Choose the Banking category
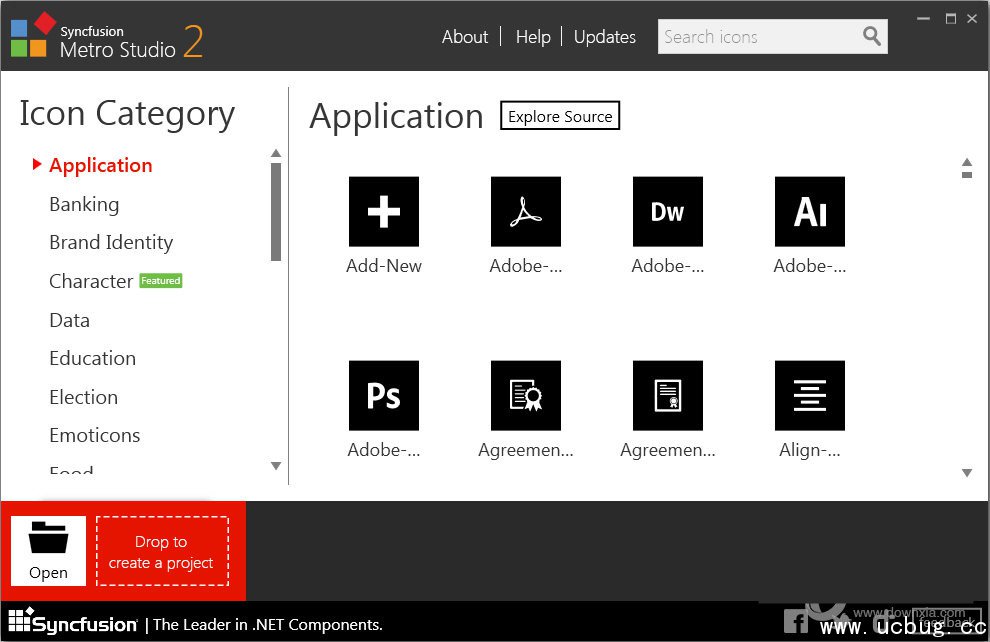Viewport: 990px width, 642px height. pyautogui.click(x=84, y=204)
